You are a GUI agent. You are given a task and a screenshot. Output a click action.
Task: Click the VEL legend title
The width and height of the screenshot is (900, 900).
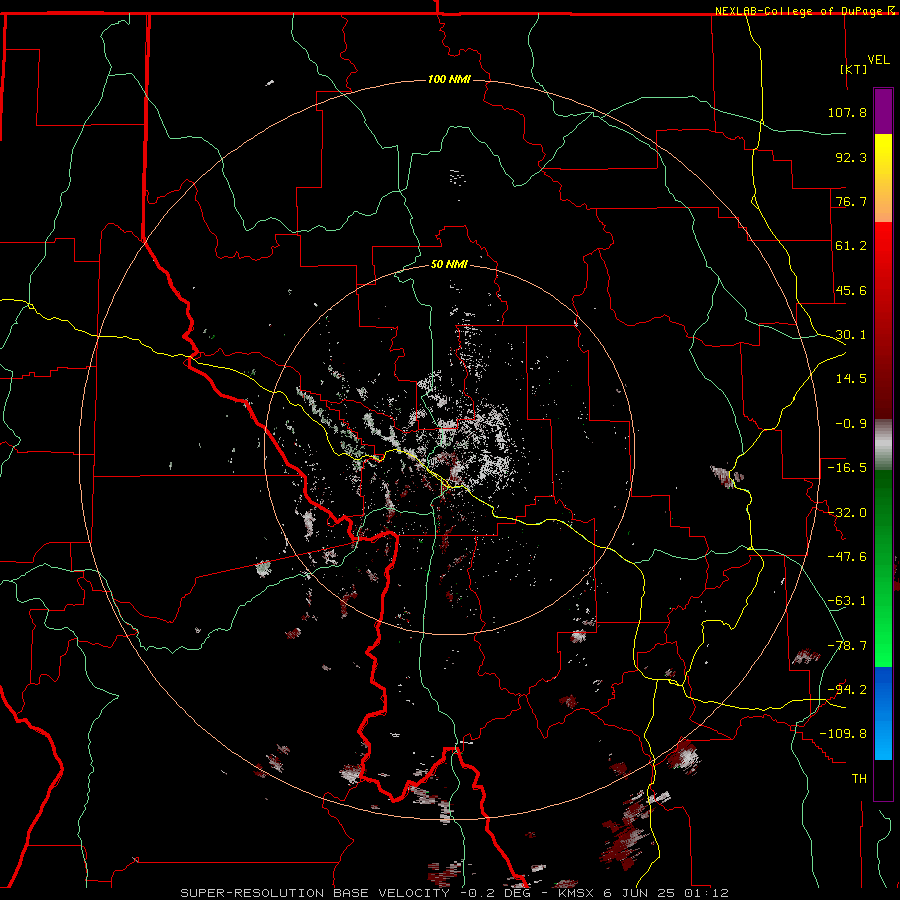[878, 60]
